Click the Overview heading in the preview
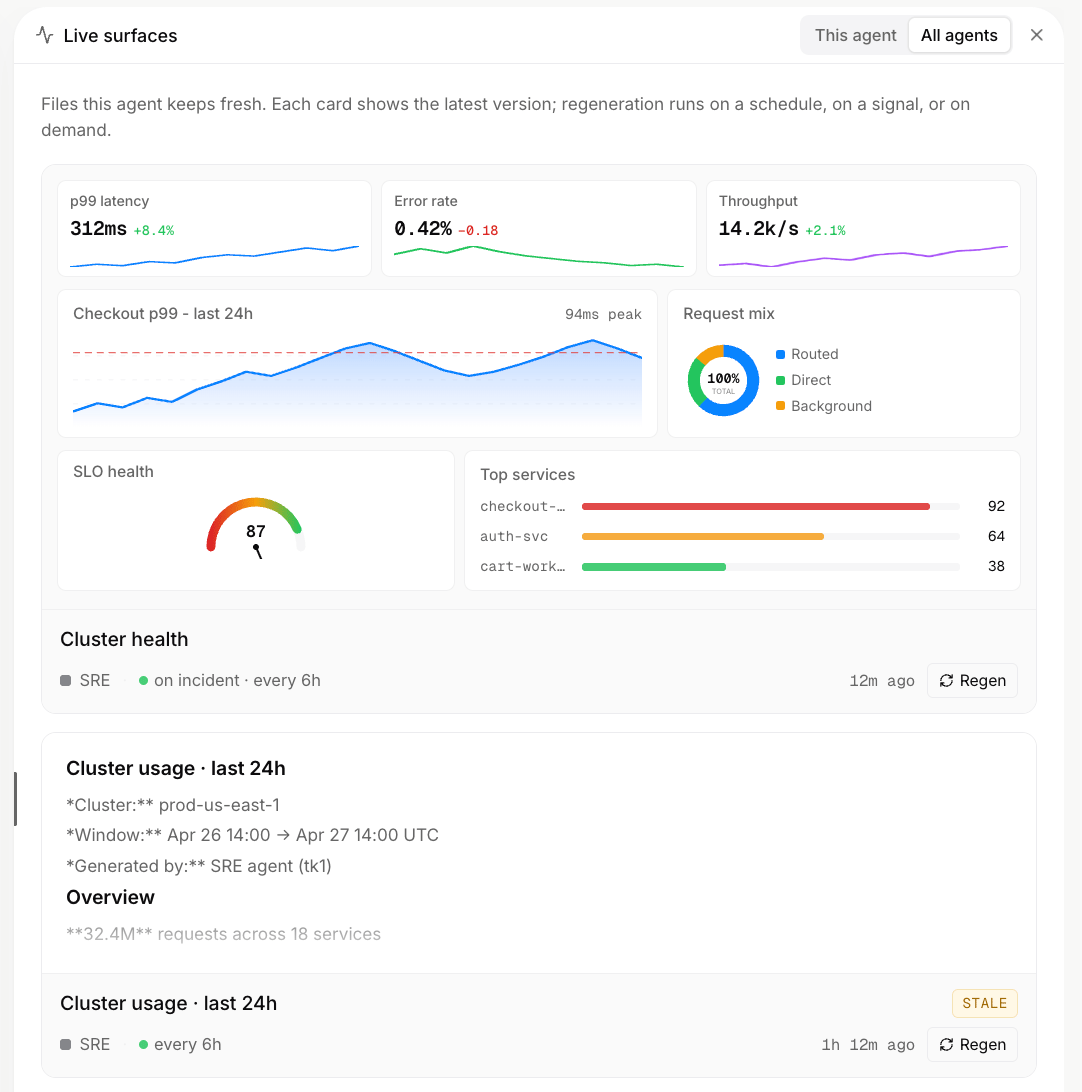 click(110, 897)
